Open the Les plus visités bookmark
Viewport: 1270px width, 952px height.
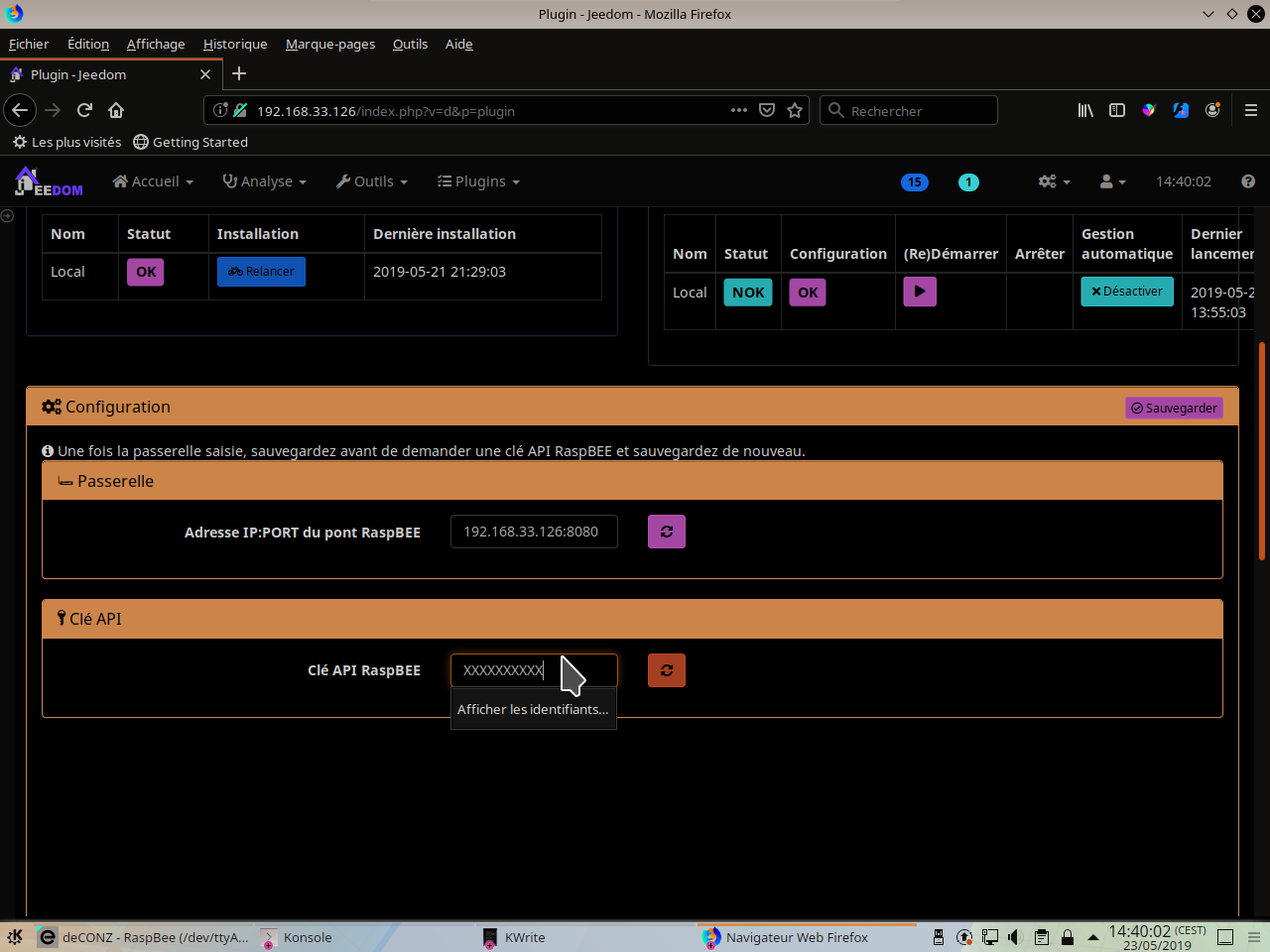click(66, 142)
